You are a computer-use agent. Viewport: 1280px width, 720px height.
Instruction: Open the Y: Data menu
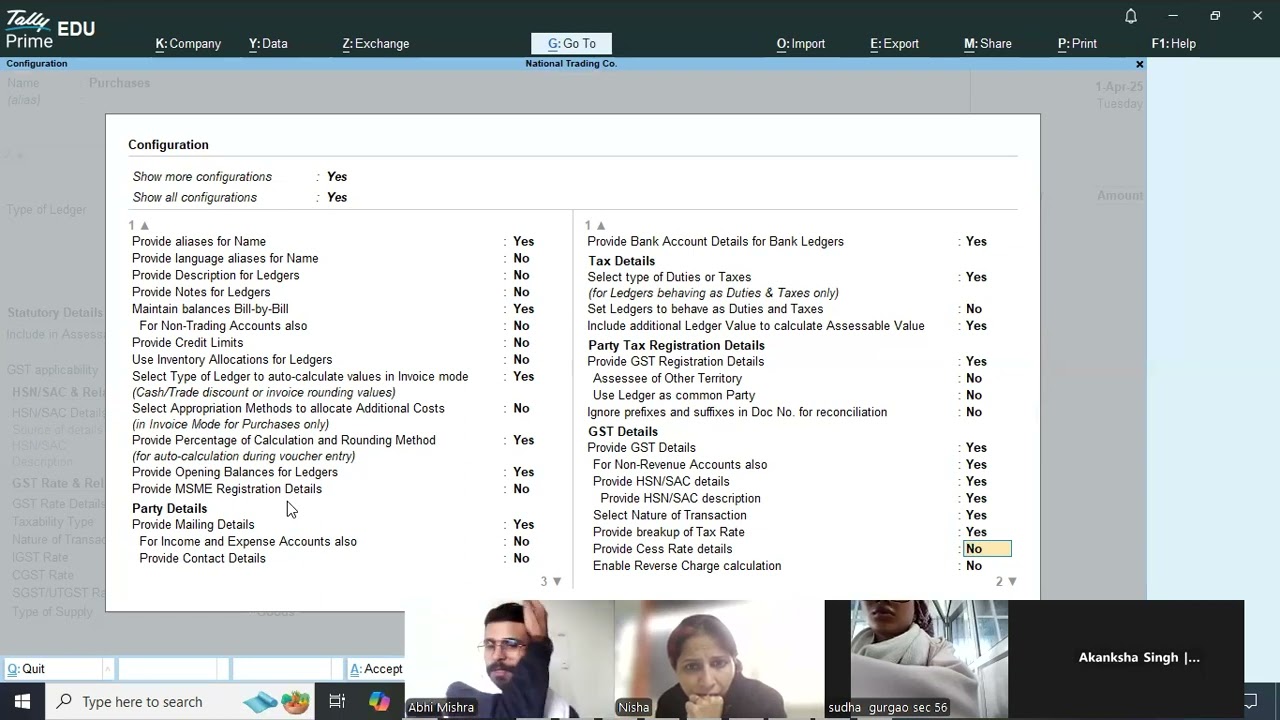pos(268,44)
